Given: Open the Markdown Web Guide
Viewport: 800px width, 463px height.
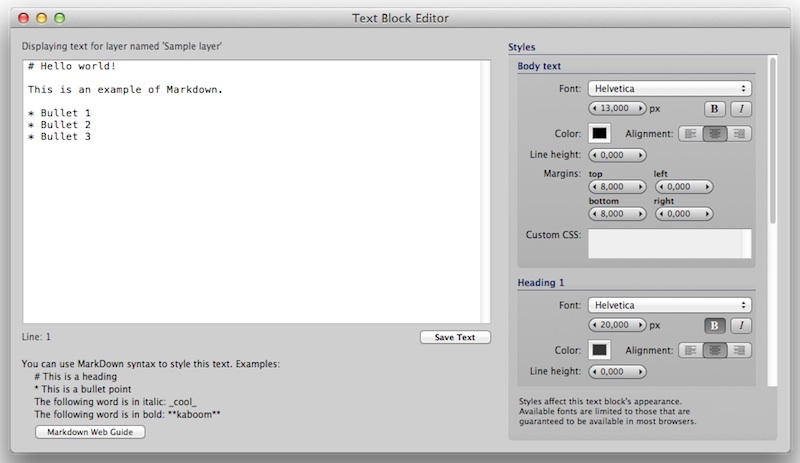Looking at the screenshot, I should click(x=90, y=432).
